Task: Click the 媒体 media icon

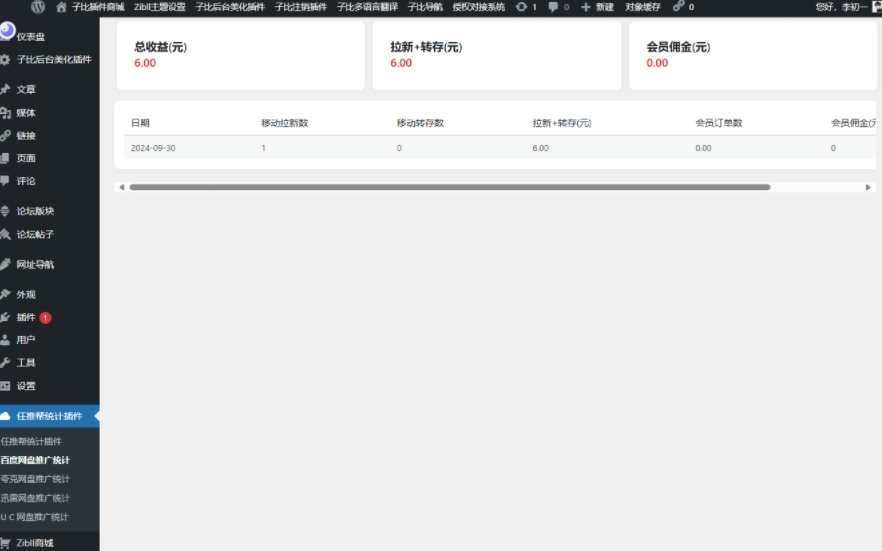Action: click(x=5, y=112)
